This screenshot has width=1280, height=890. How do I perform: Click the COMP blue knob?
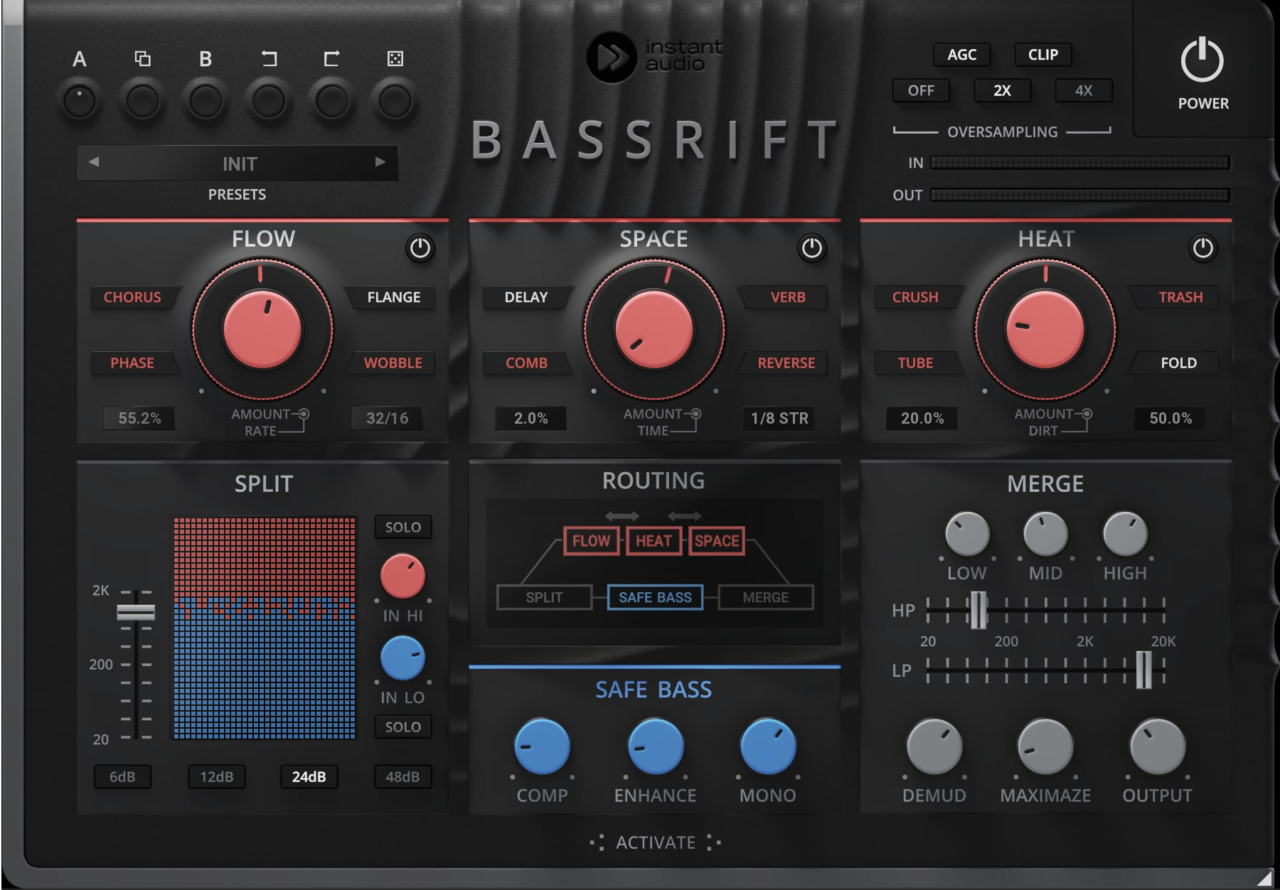click(x=542, y=746)
